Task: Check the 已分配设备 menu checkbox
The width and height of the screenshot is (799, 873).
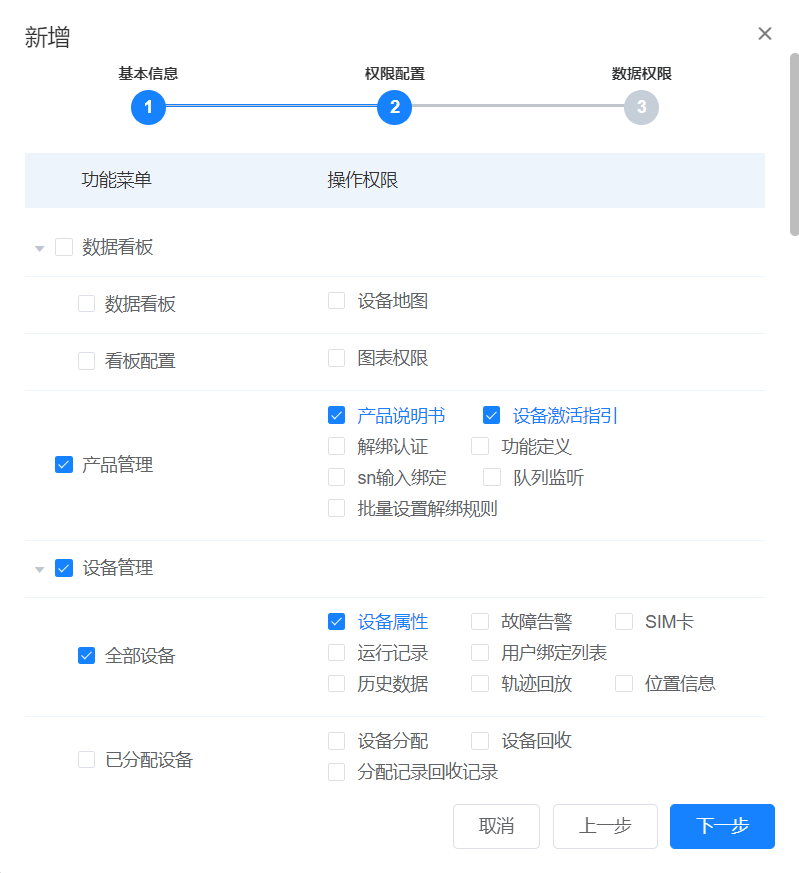Action: [x=87, y=760]
